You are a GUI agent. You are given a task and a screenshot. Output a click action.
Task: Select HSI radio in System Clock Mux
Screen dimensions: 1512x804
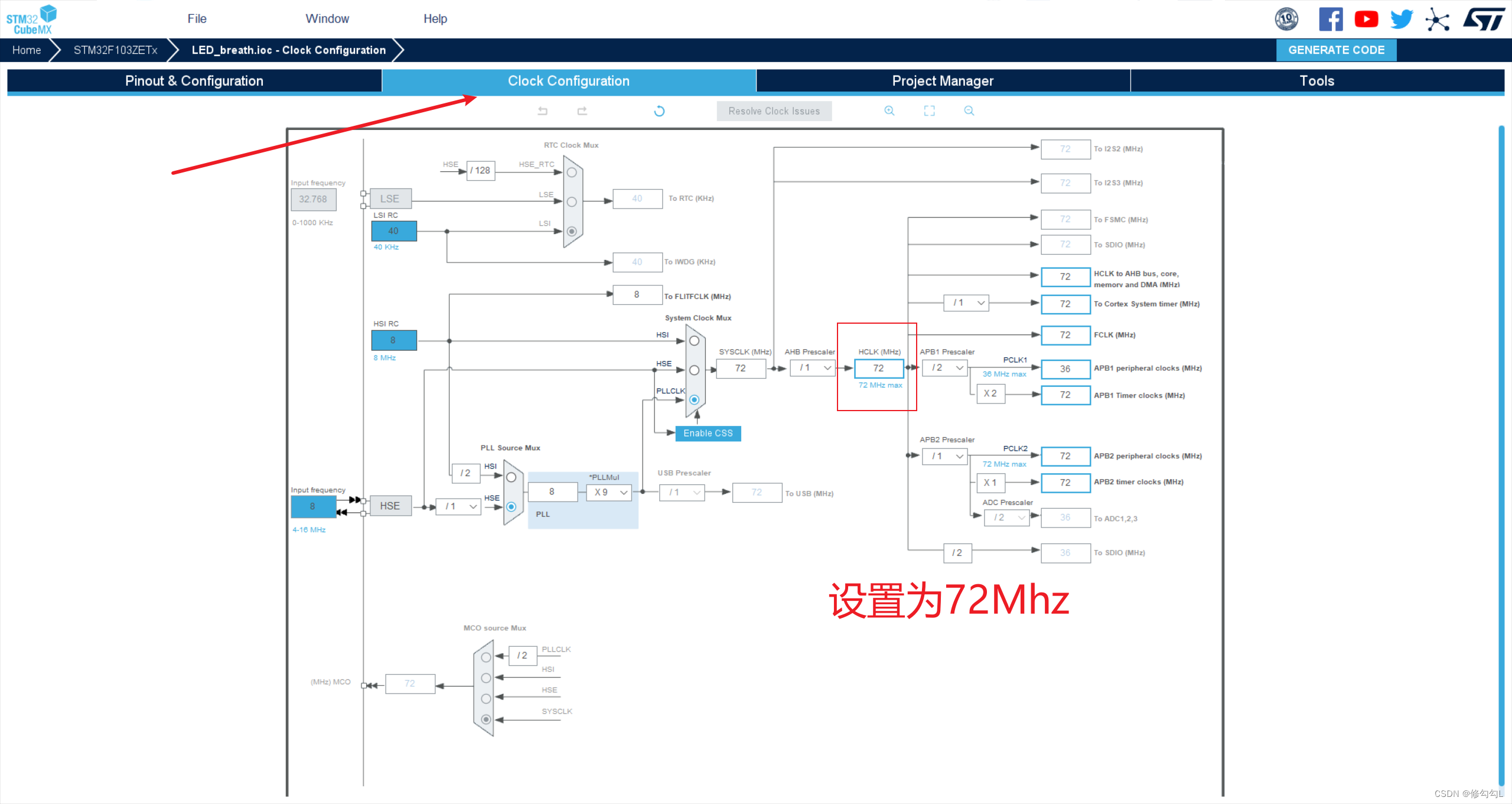[x=694, y=341]
